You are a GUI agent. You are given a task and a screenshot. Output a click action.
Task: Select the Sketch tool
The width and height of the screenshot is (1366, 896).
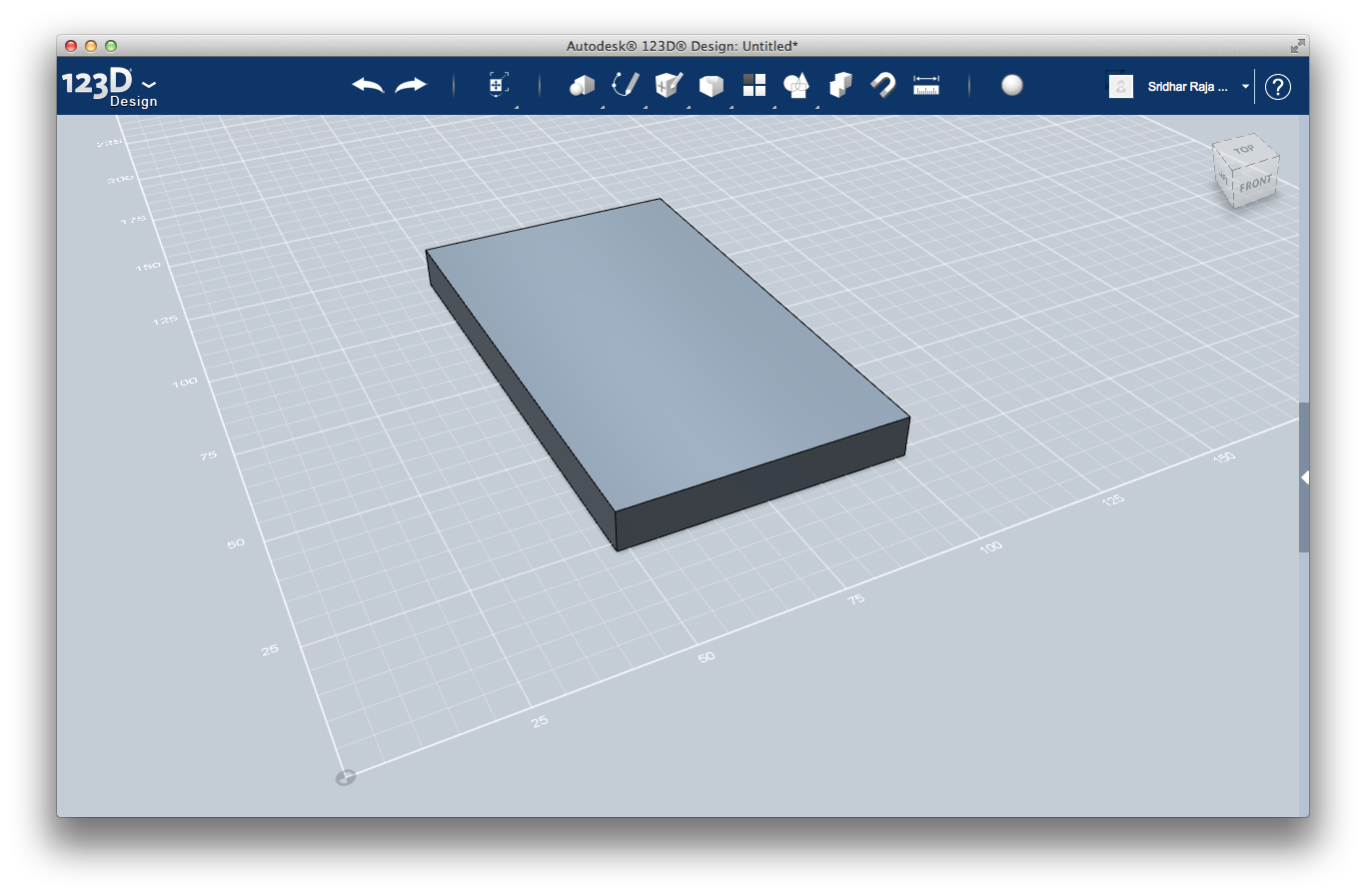click(626, 85)
